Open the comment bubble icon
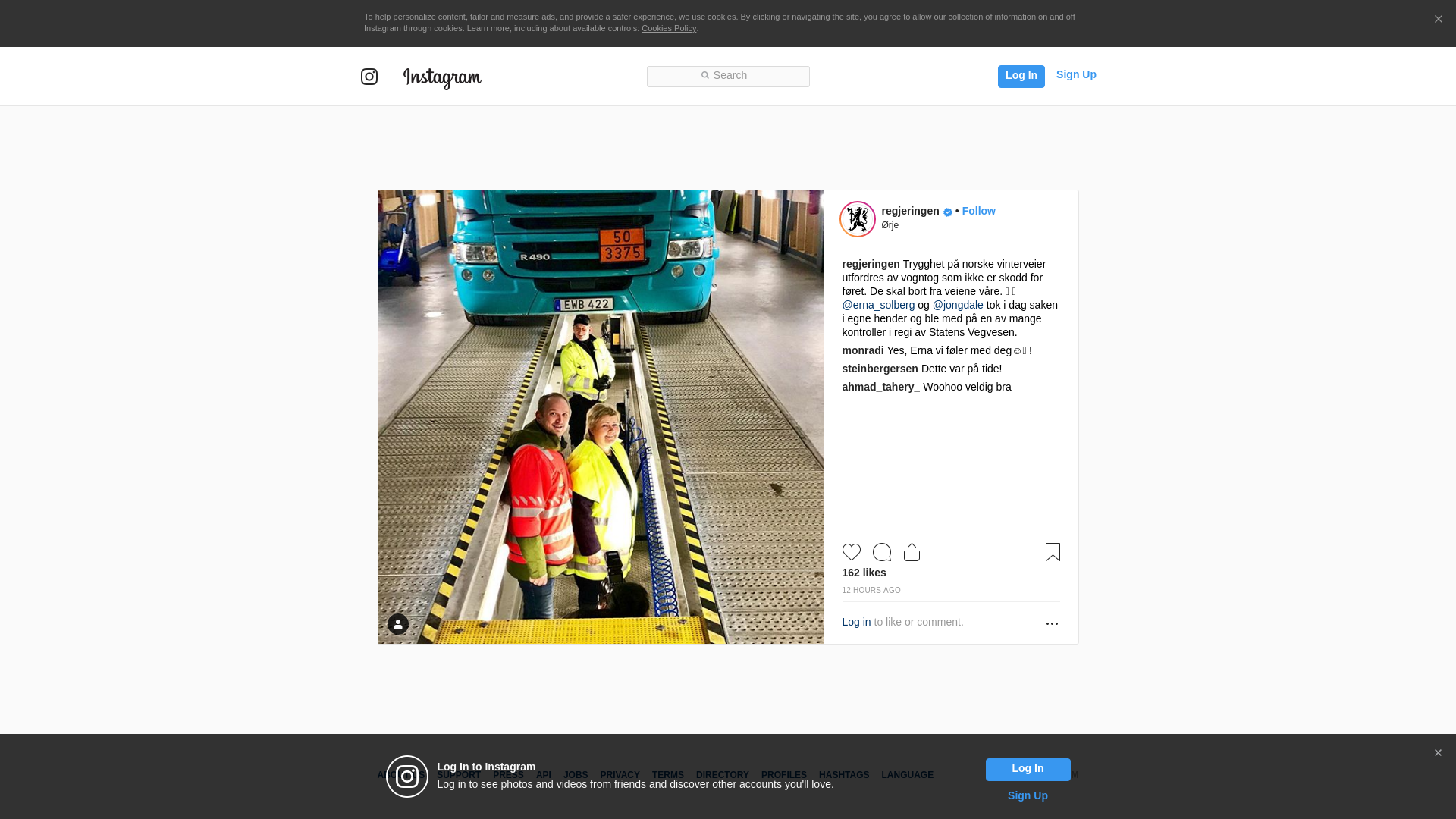1456x819 pixels. point(881,552)
